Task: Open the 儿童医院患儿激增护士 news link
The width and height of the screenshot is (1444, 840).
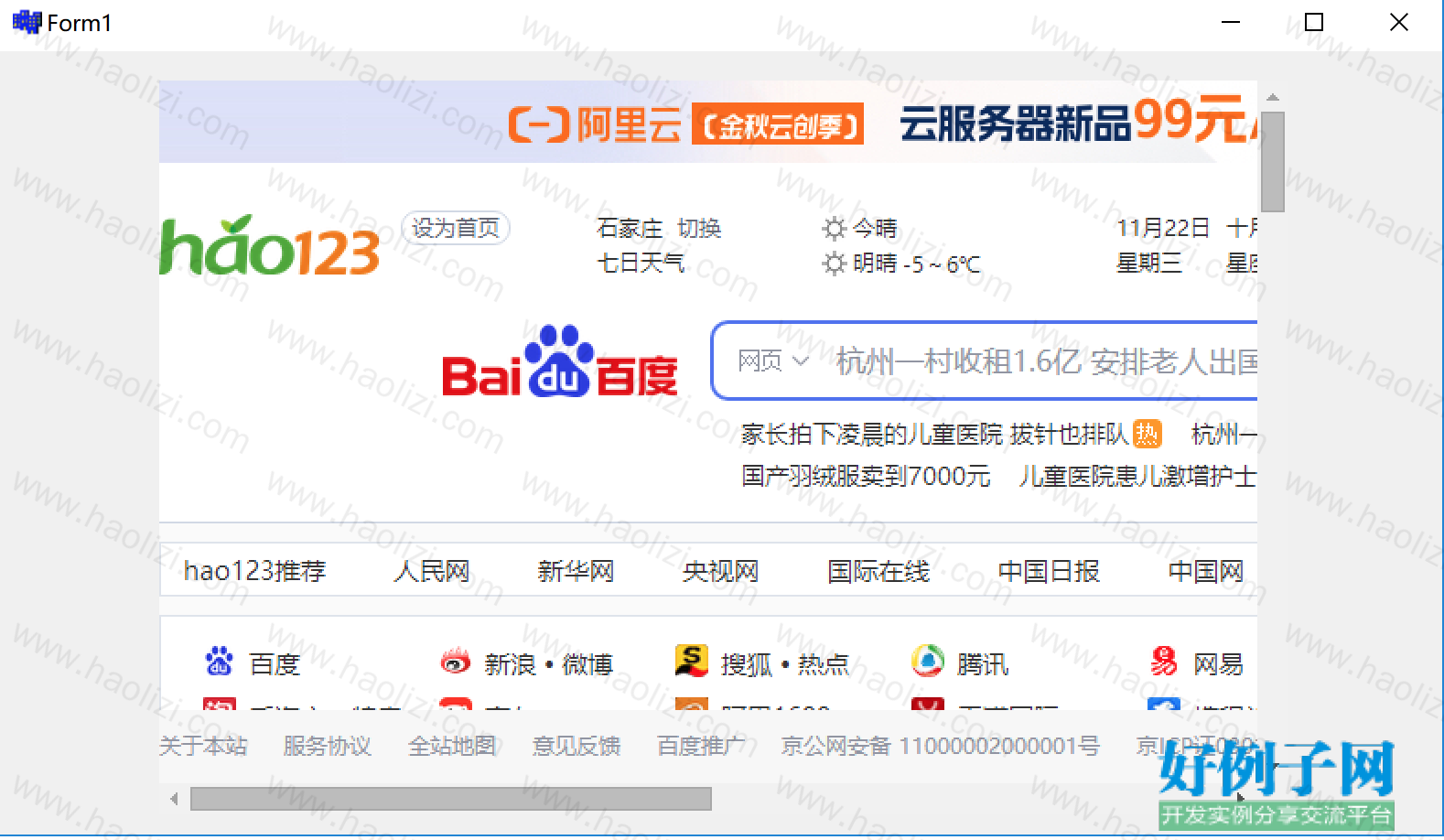Action: click(1137, 476)
